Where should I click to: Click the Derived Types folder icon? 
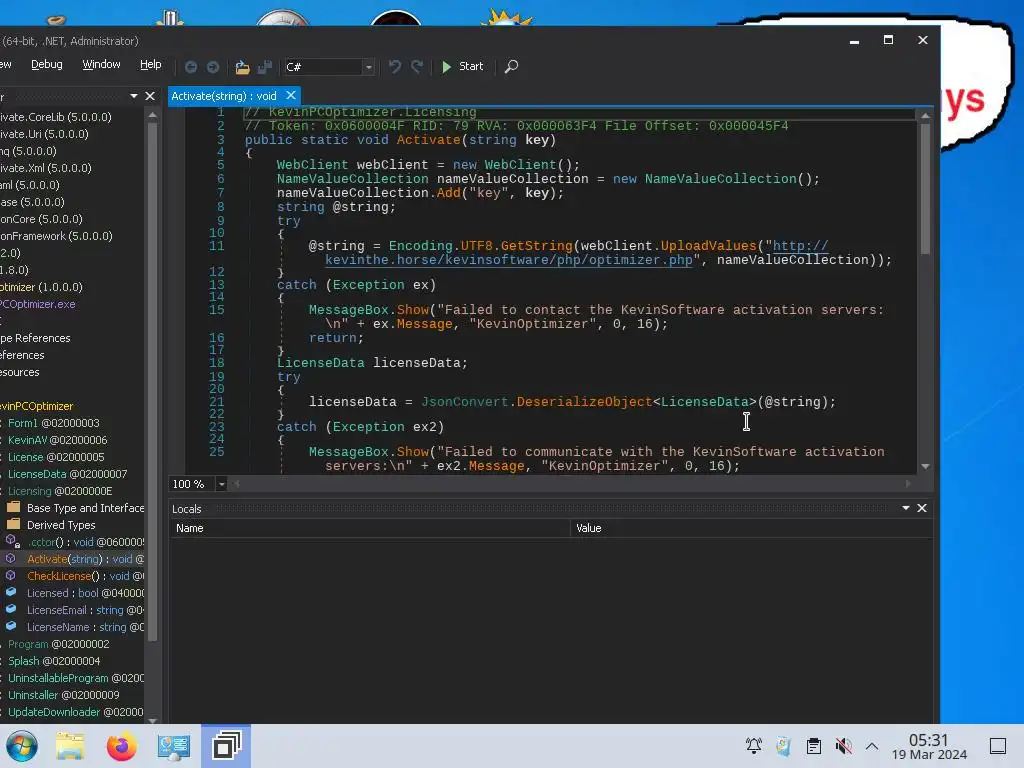pyautogui.click(x=13, y=524)
